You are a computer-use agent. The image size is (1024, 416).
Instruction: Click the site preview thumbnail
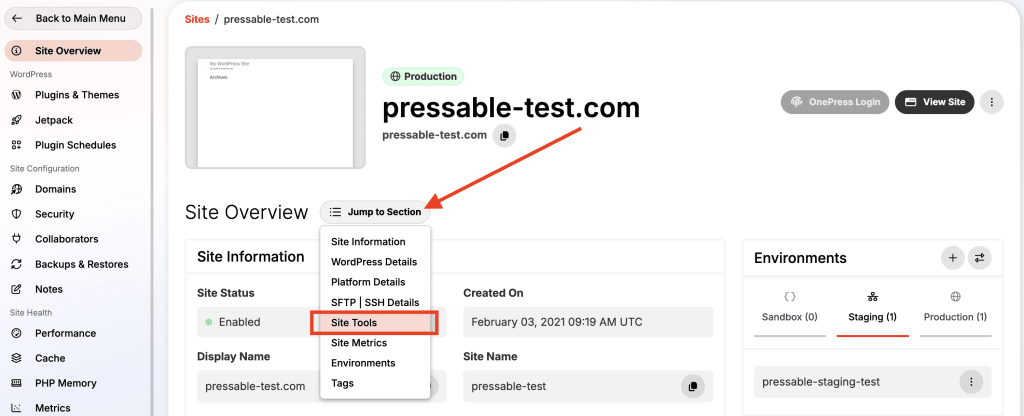coord(275,107)
